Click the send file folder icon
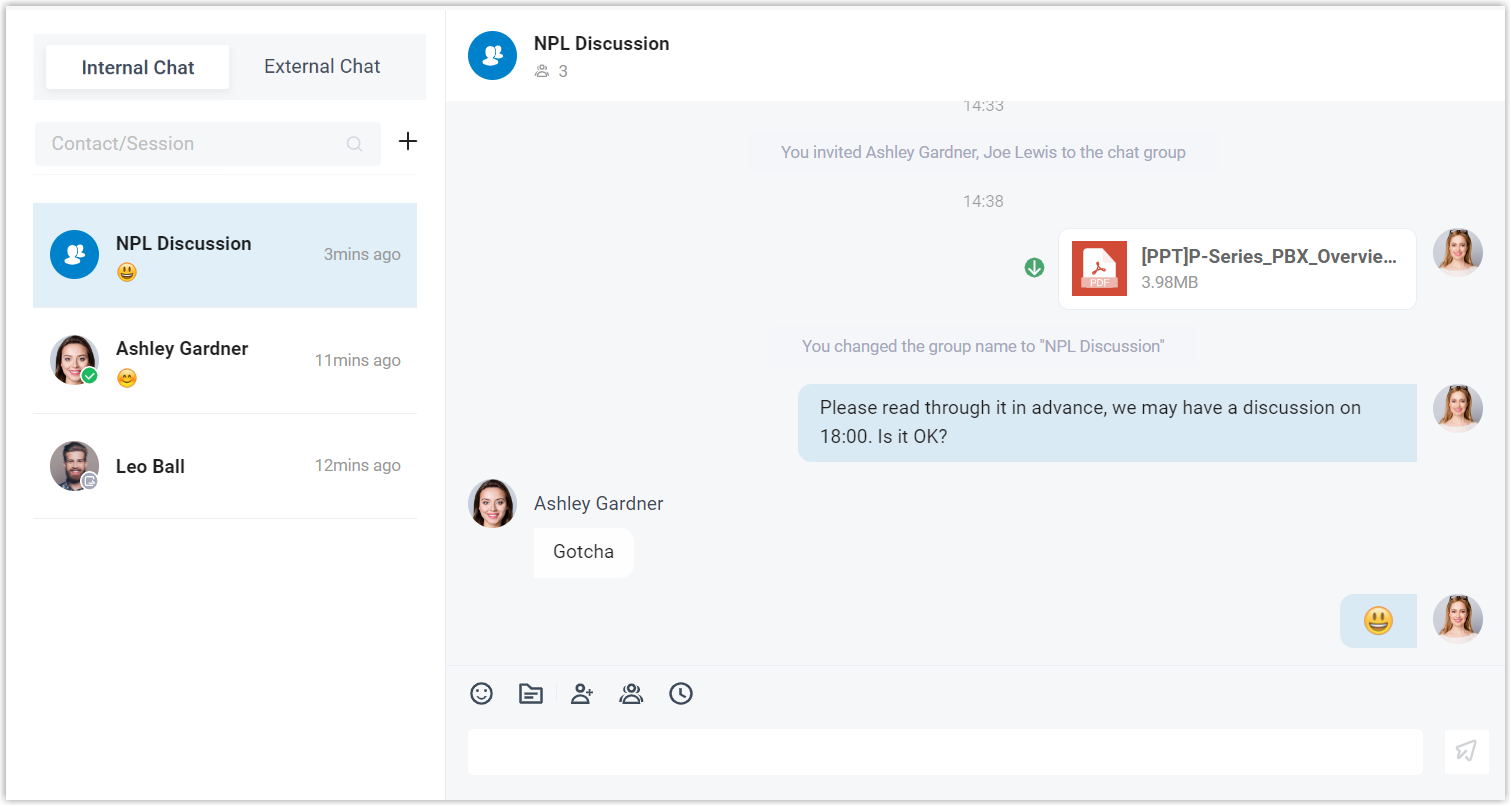1511x806 pixels. [531, 693]
